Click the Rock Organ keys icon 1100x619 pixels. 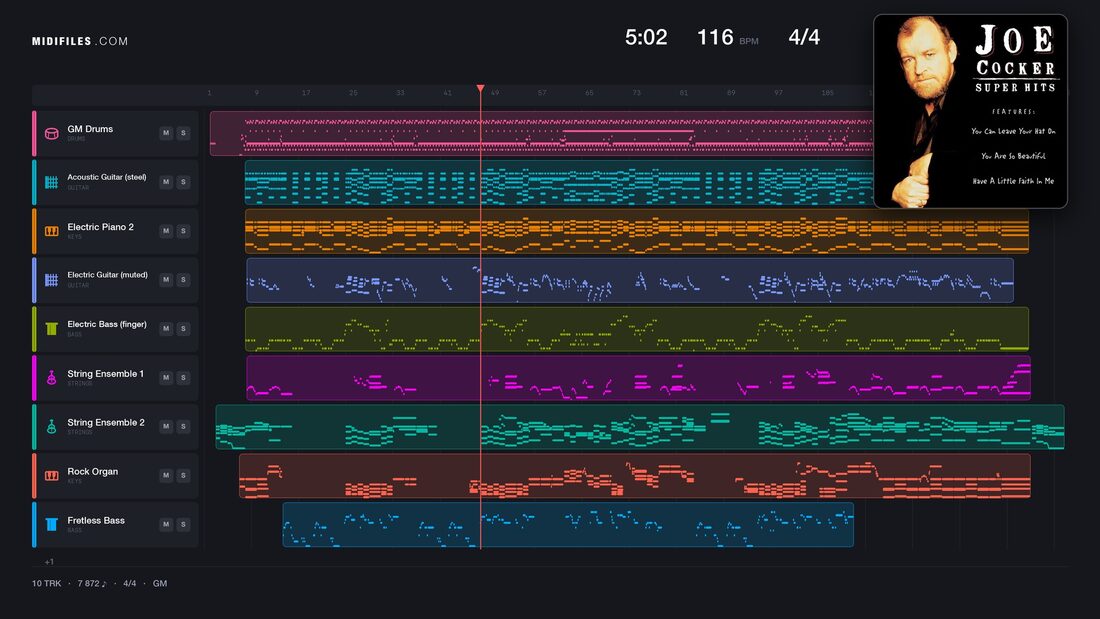pos(51,475)
